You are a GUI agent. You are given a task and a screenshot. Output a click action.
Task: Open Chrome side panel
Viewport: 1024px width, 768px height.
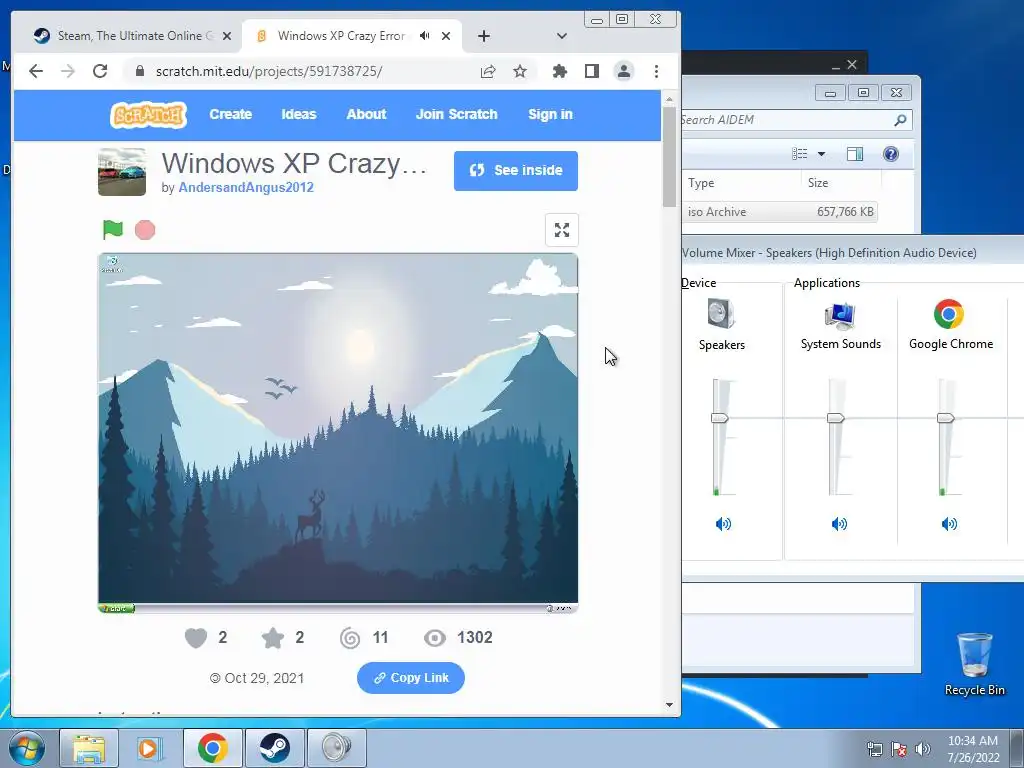click(x=592, y=71)
